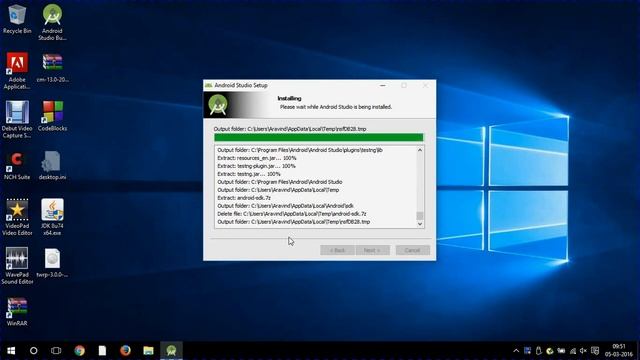Click the disabled Back button
640x360 pixels.
pos(337,250)
